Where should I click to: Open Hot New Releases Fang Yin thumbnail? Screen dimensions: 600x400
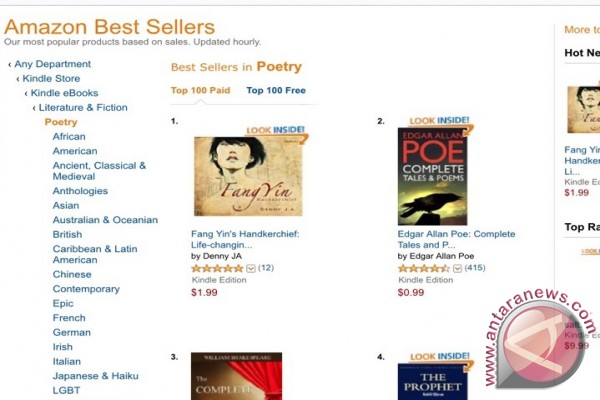pos(584,110)
